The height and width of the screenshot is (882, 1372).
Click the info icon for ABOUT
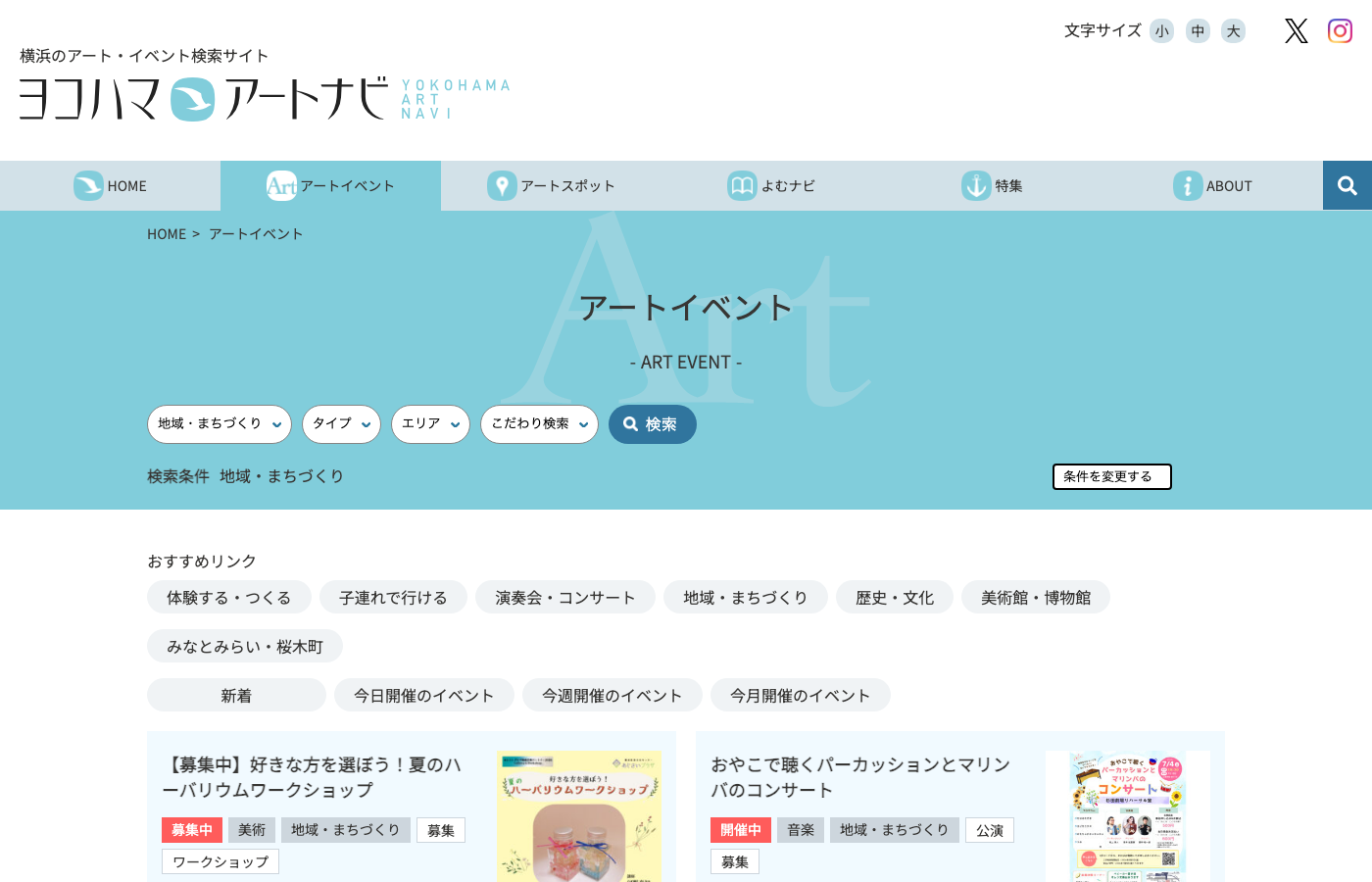tap(1188, 185)
